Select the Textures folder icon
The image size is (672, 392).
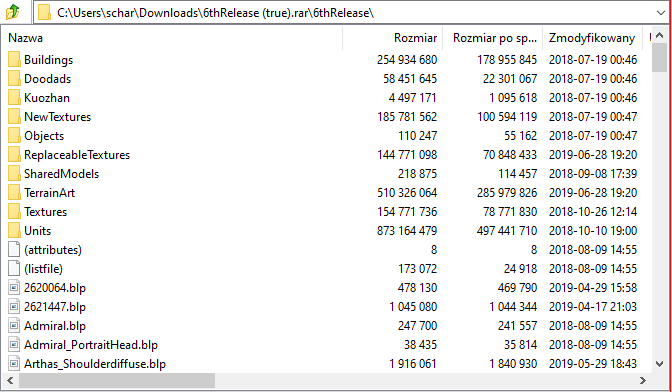[x=14, y=212]
